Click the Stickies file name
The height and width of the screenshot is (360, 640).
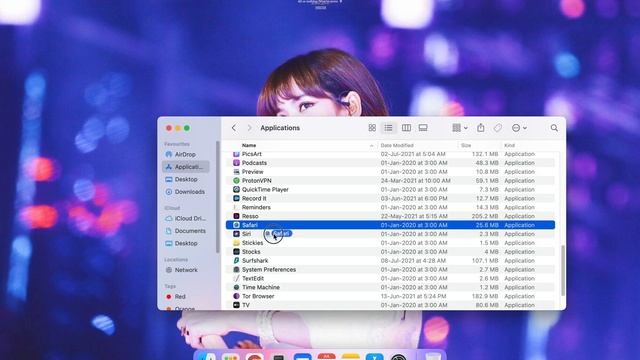(x=253, y=243)
